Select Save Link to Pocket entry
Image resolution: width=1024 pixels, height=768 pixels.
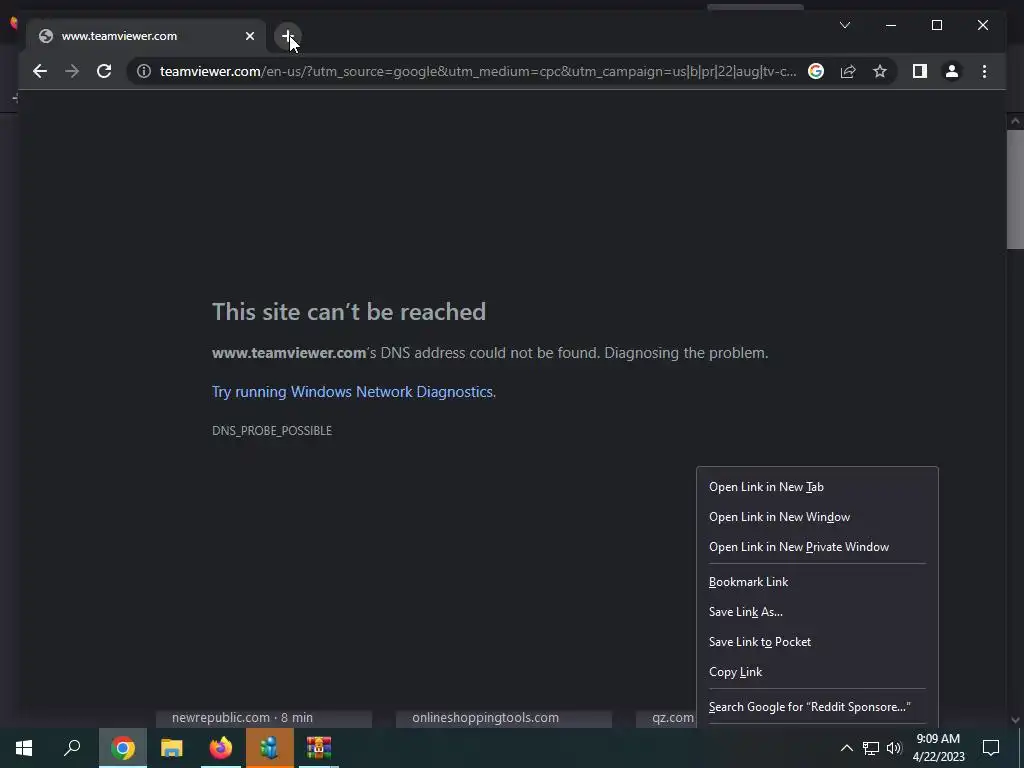pos(817,641)
